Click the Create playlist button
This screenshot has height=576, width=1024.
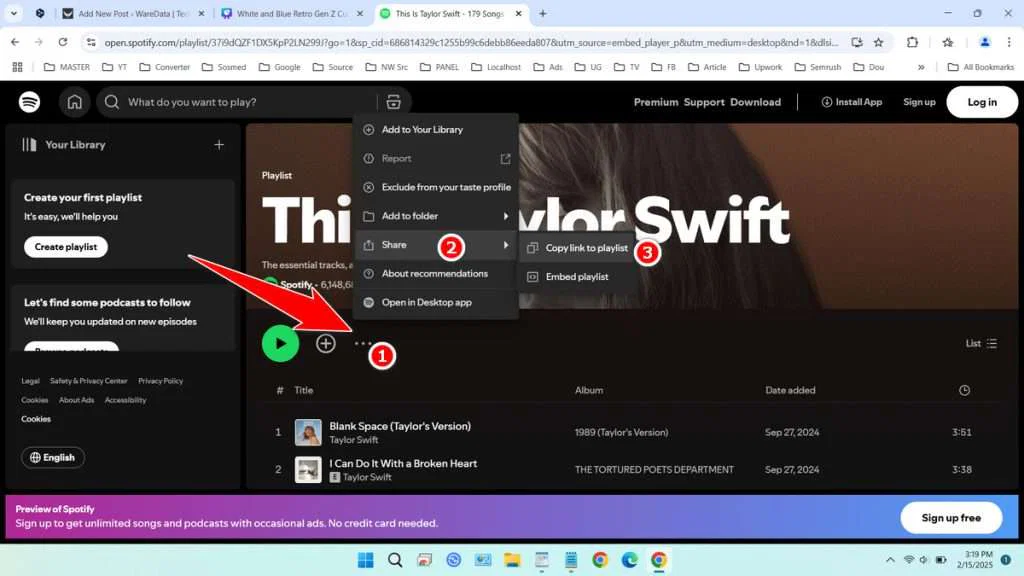tap(65, 247)
